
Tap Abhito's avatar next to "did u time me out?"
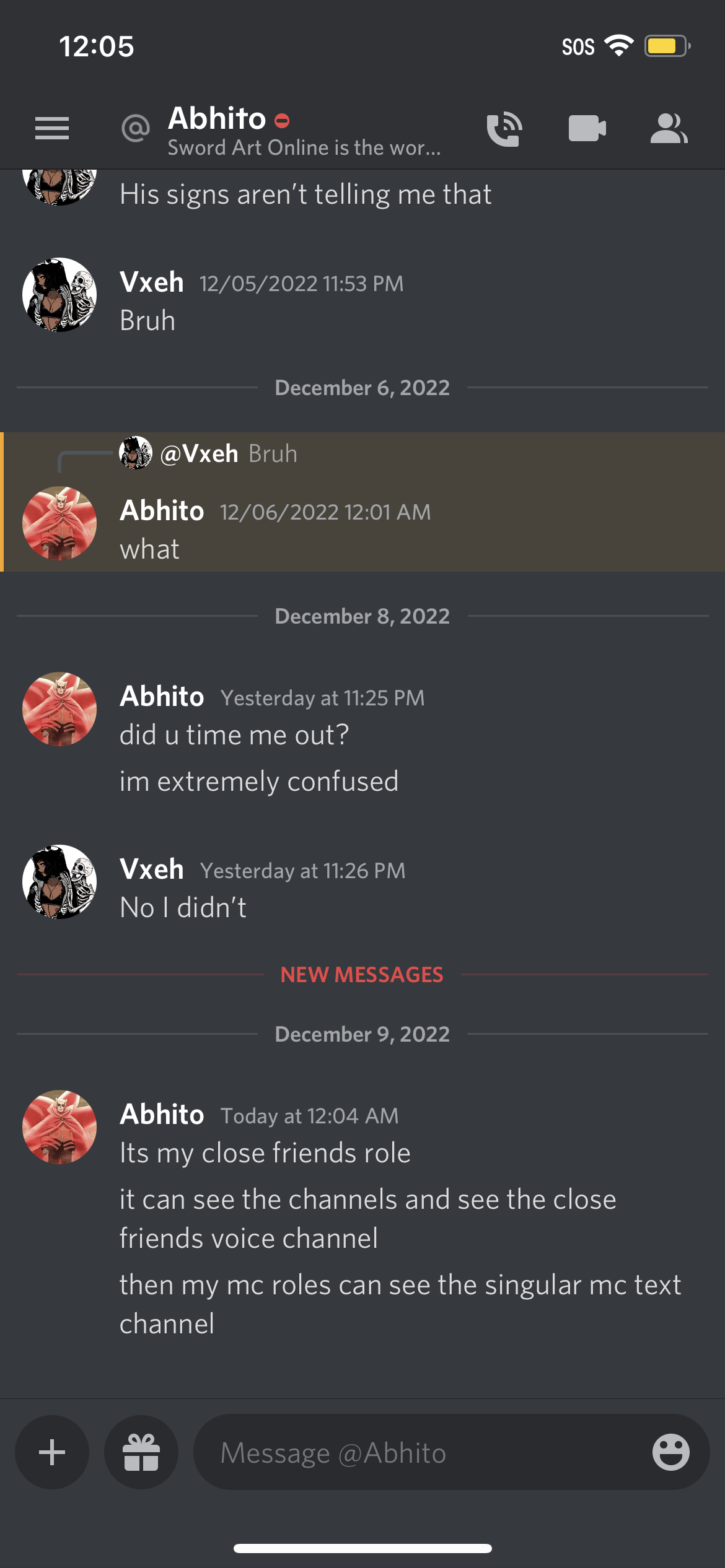coord(59,709)
